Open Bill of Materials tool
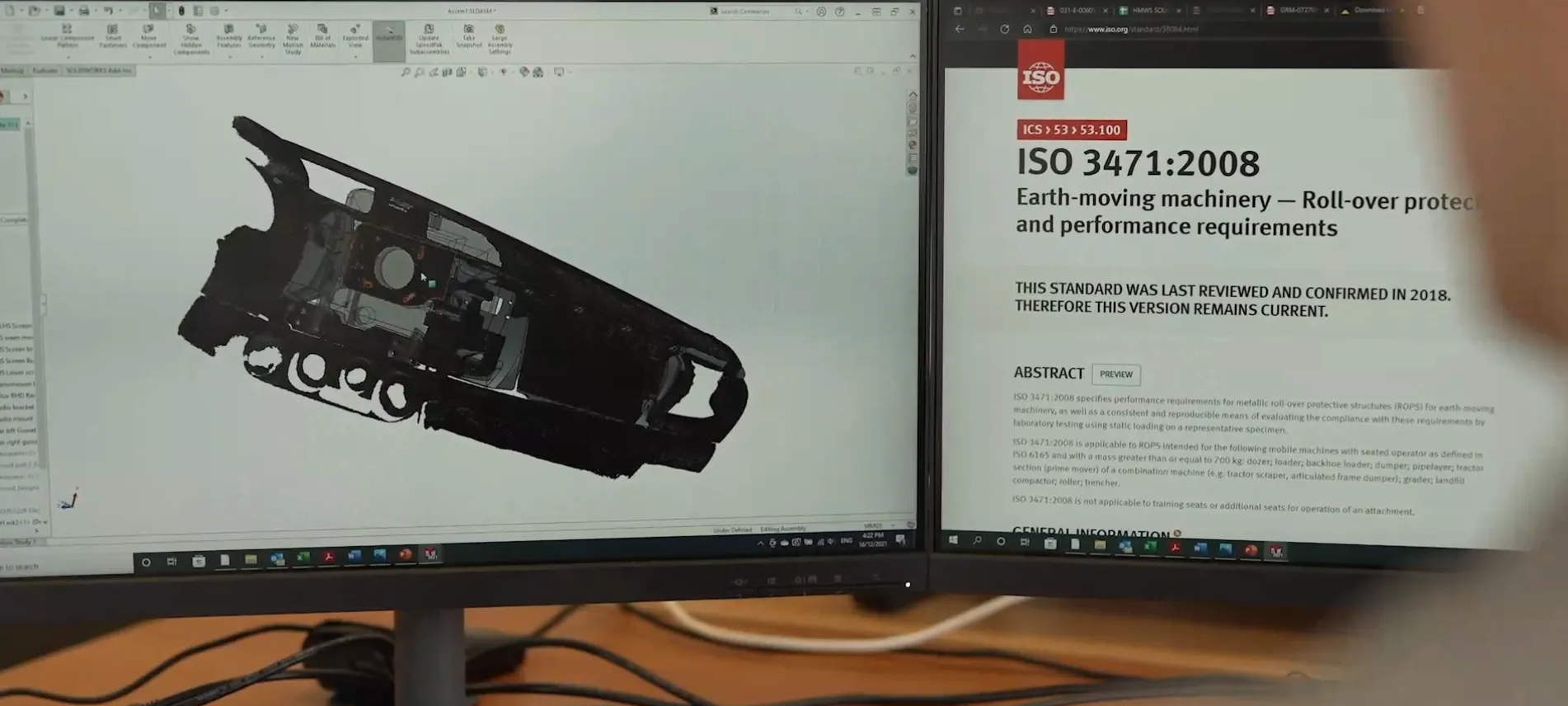 click(x=322, y=36)
